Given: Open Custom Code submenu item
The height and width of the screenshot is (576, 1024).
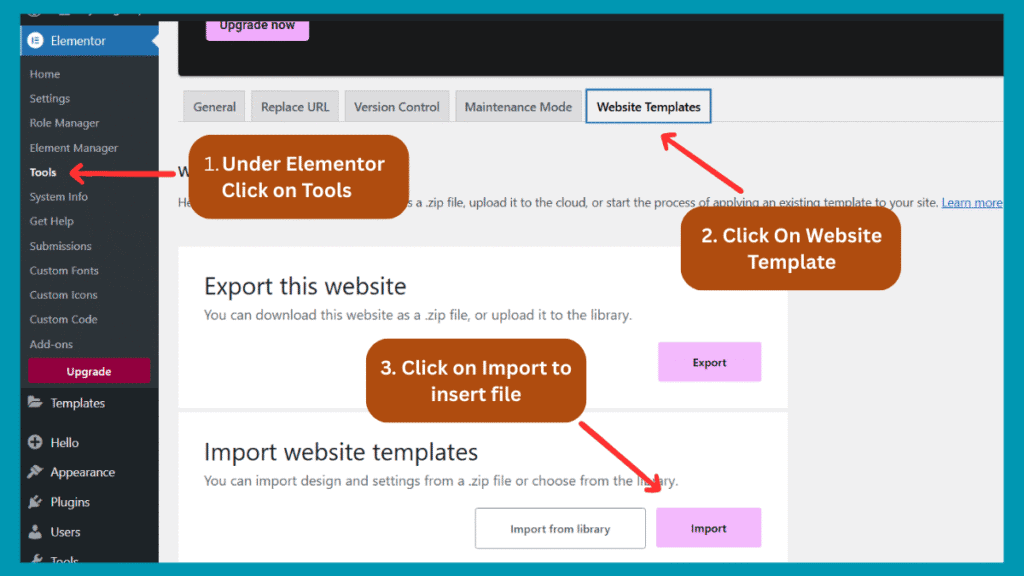Looking at the screenshot, I should [x=63, y=319].
